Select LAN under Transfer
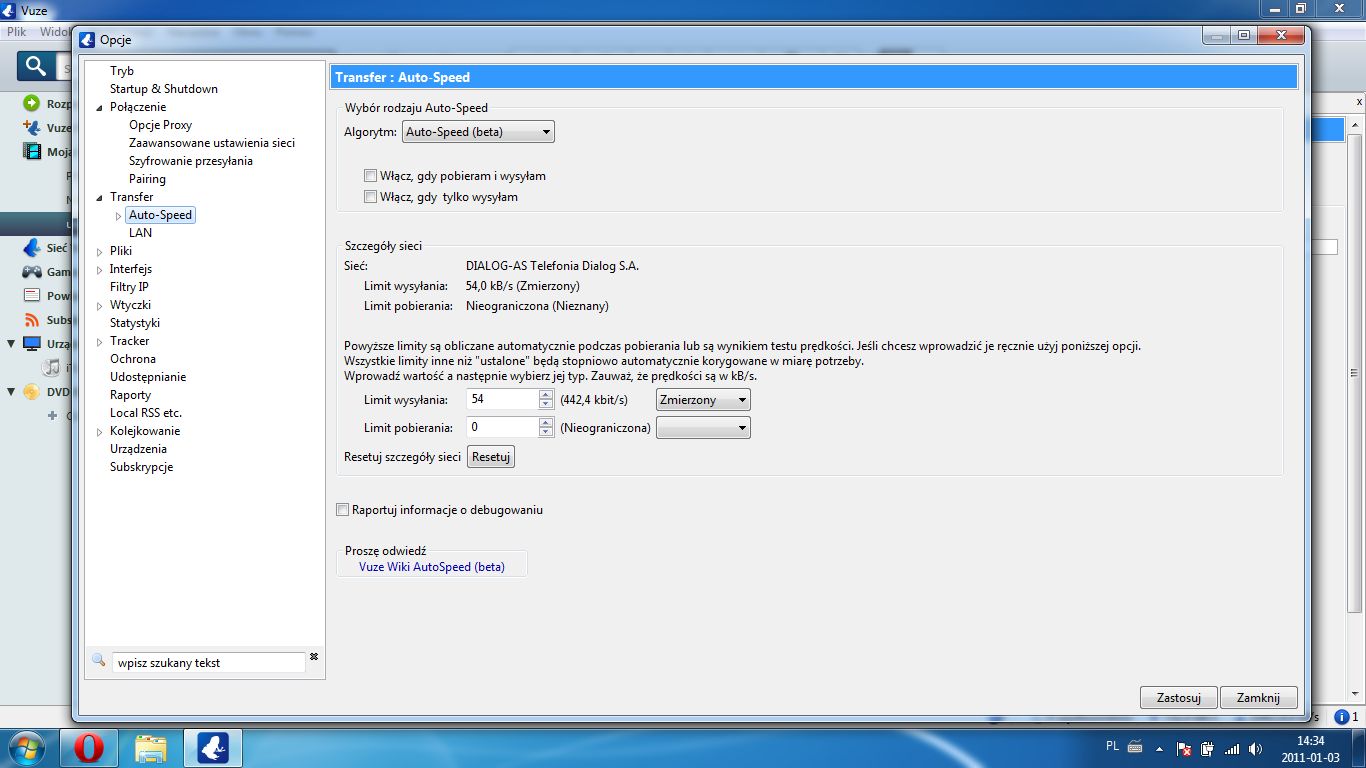This screenshot has height=768, width=1366. pyautogui.click(x=141, y=233)
